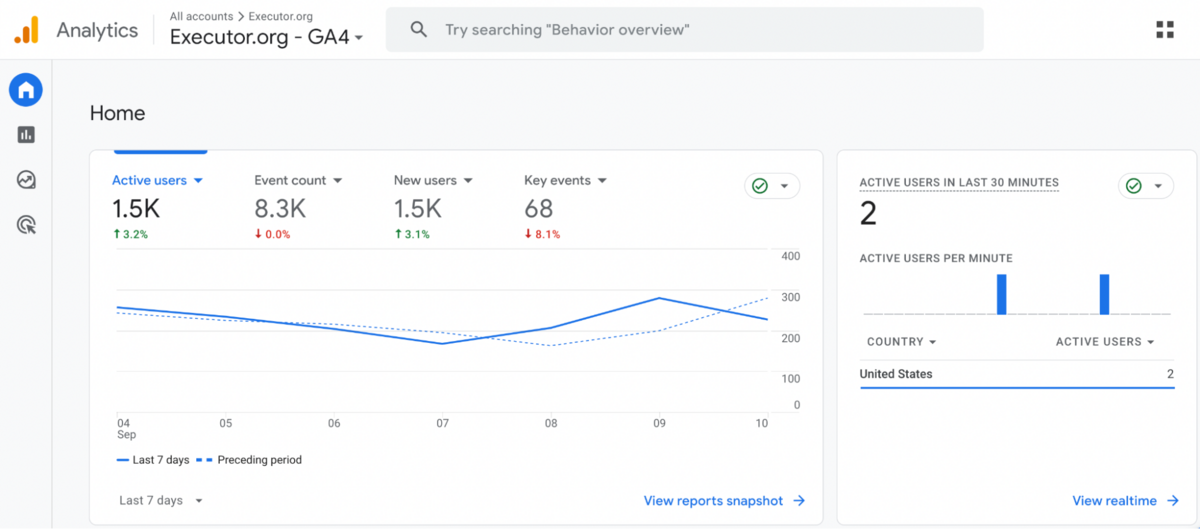Follow the View realtime link
1200x529 pixels.
[x=1114, y=501]
